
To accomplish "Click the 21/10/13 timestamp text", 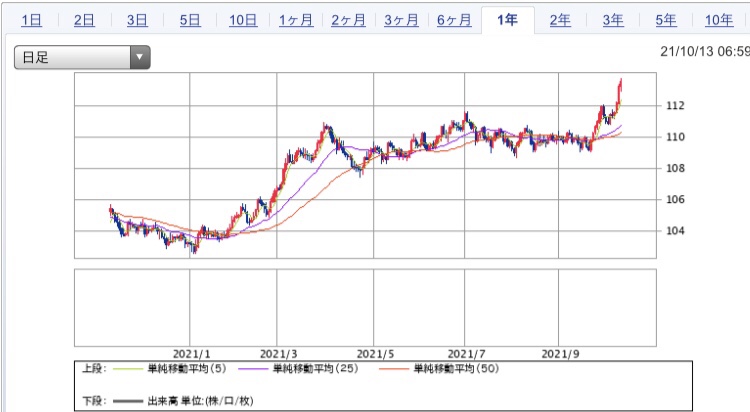I will [705, 52].
